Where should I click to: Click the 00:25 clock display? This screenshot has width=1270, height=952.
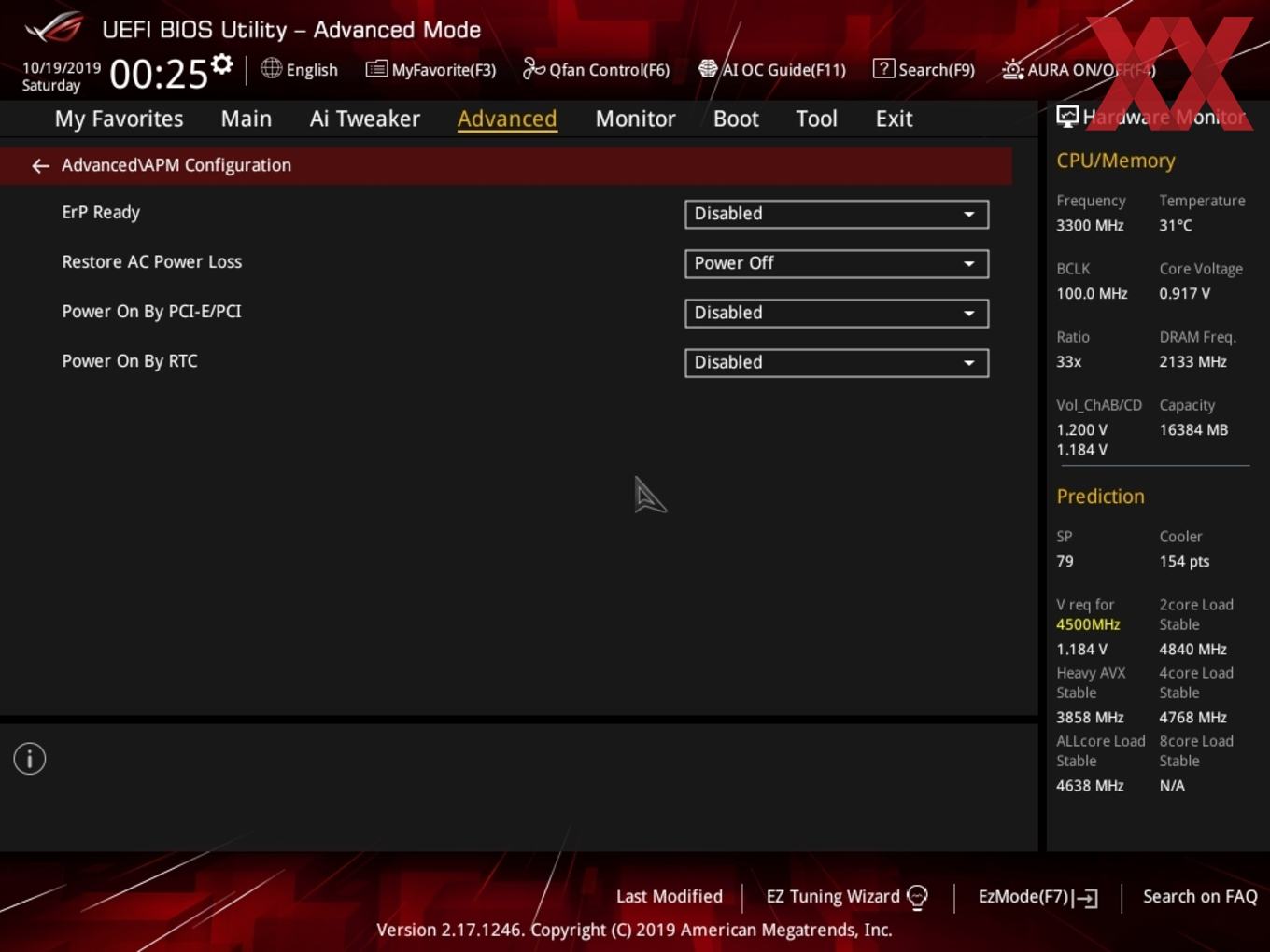159,74
